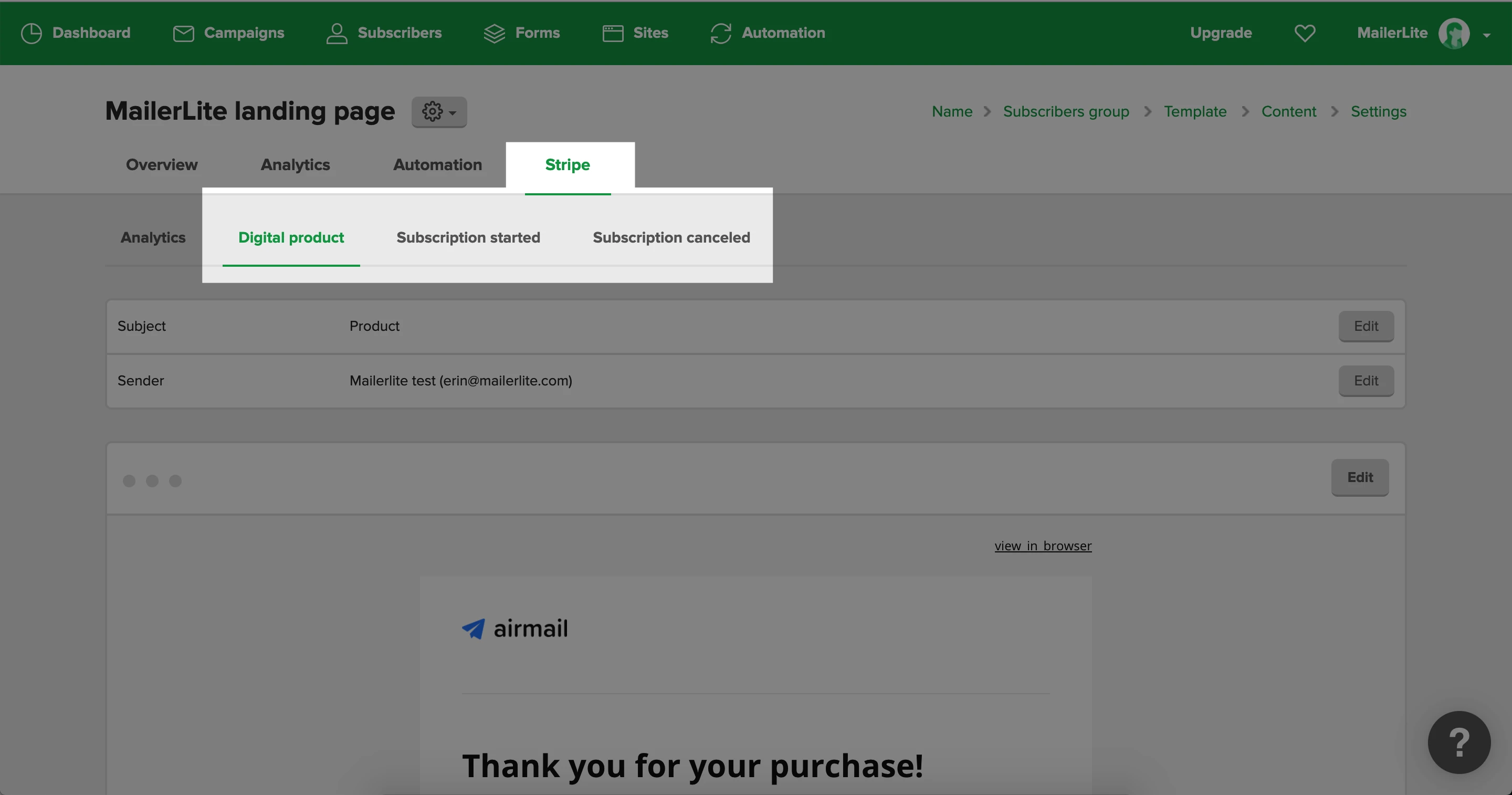1512x795 pixels.
Task: Click the Campaigns envelope icon
Action: 183,34
